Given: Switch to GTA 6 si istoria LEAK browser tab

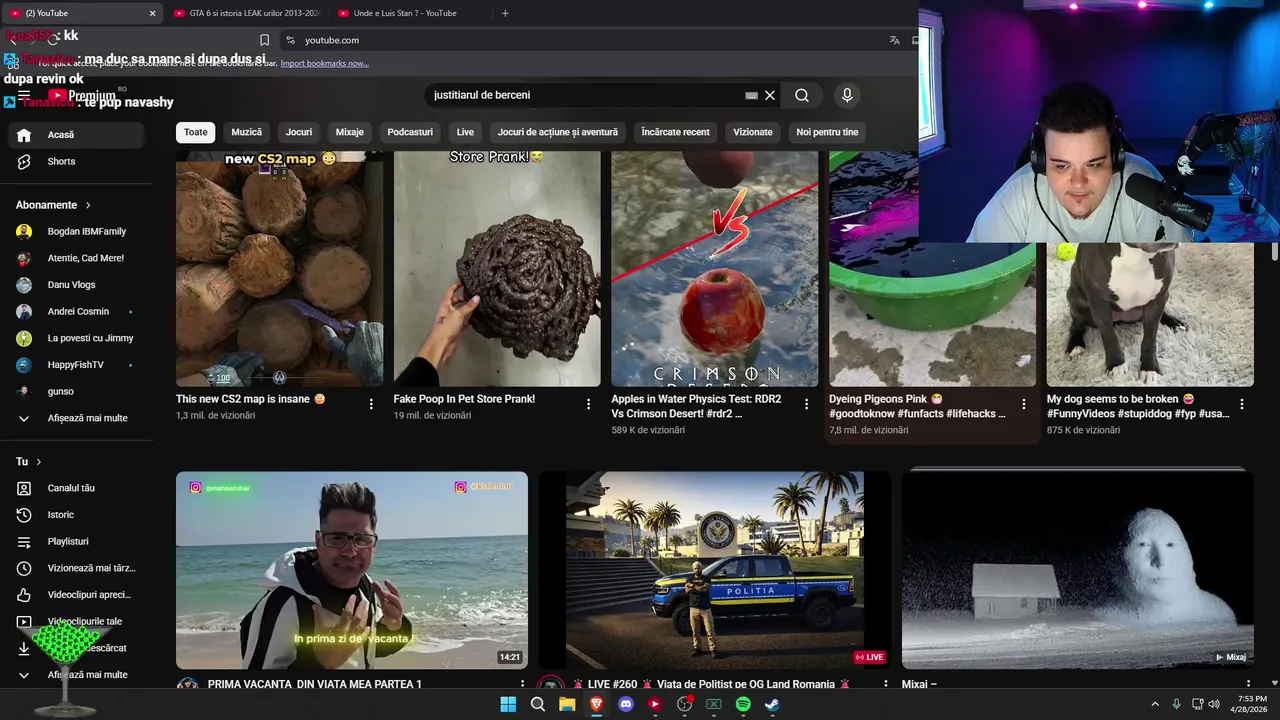Looking at the screenshot, I should point(246,13).
